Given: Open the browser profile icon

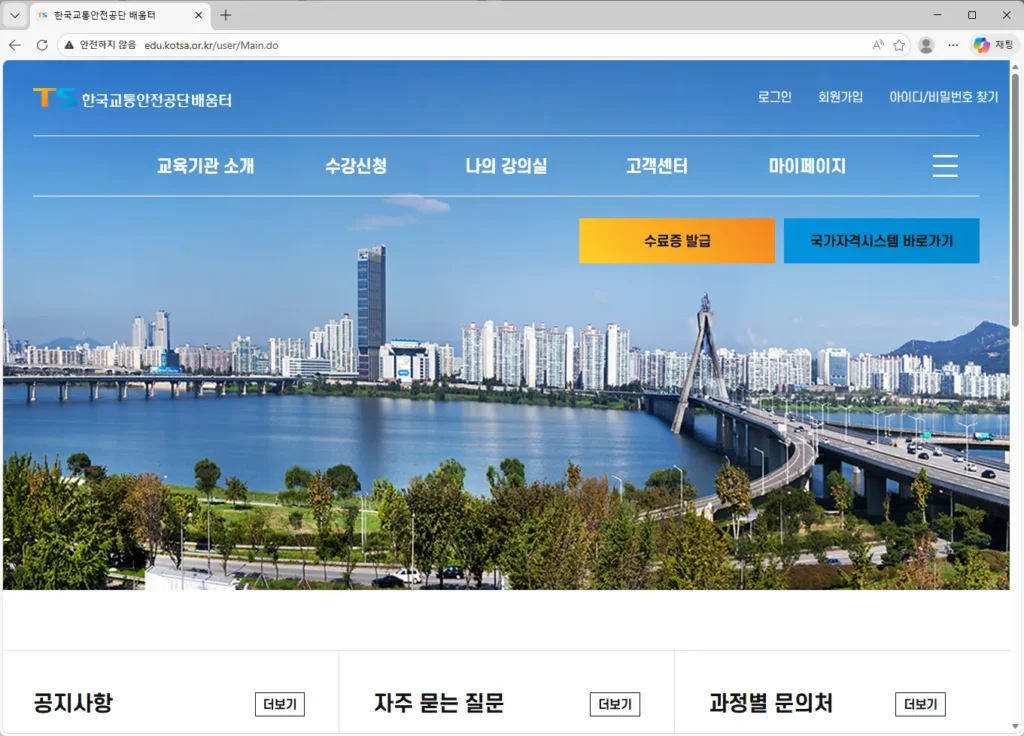Looking at the screenshot, I should pyautogui.click(x=925, y=45).
